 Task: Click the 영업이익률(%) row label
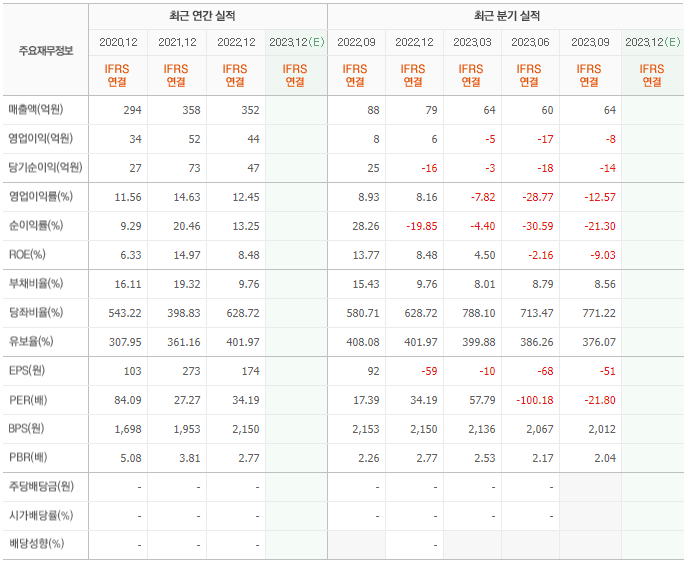41,197
